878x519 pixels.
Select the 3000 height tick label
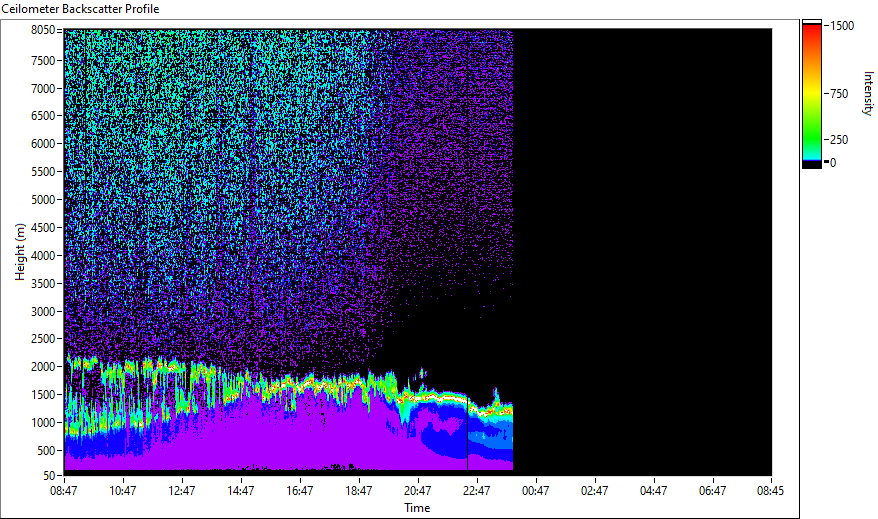click(43, 312)
